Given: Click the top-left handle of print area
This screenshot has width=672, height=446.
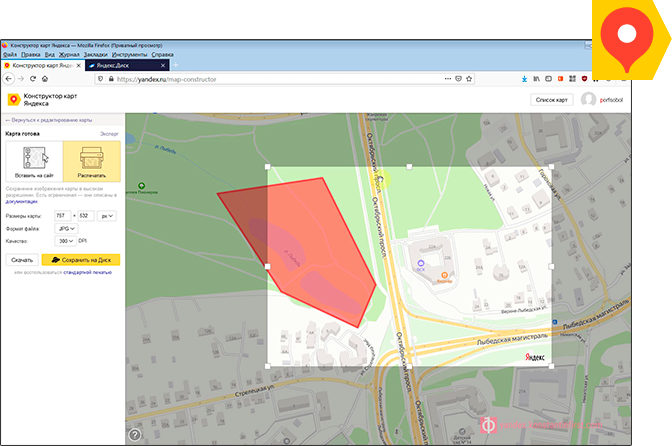Looking at the screenshot, I should [x=268, y=167].
